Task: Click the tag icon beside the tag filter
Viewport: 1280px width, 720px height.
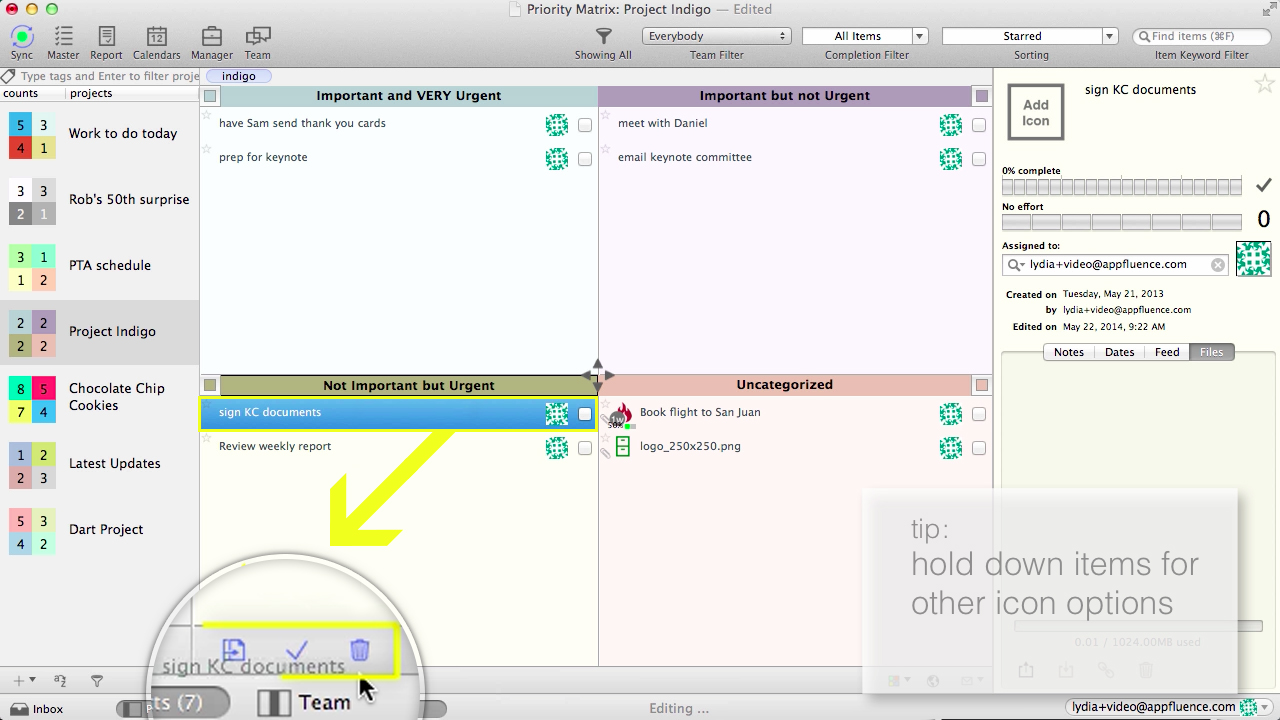Action: click(9, 76)
